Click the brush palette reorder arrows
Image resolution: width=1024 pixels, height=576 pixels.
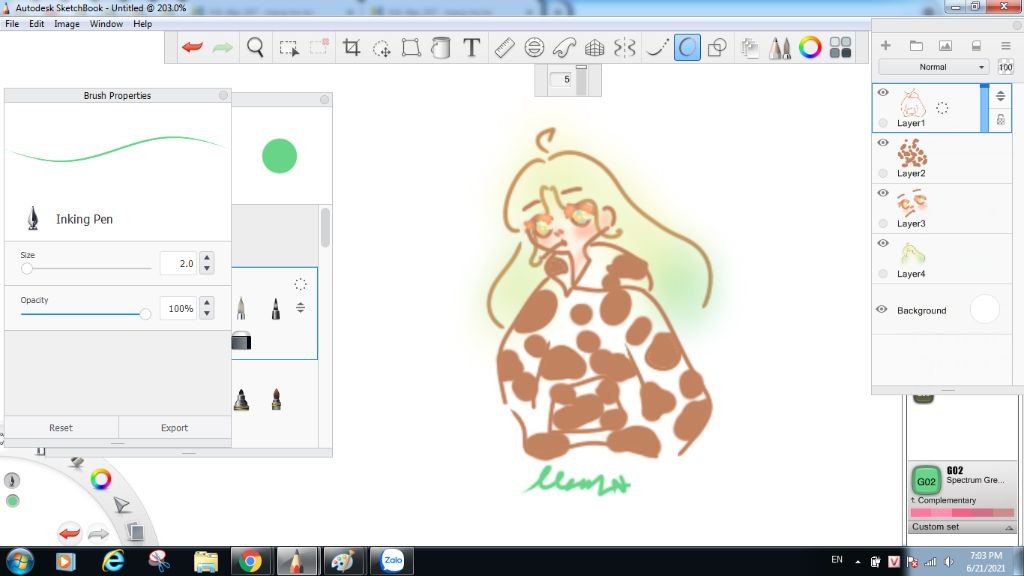tap(300, 308)
